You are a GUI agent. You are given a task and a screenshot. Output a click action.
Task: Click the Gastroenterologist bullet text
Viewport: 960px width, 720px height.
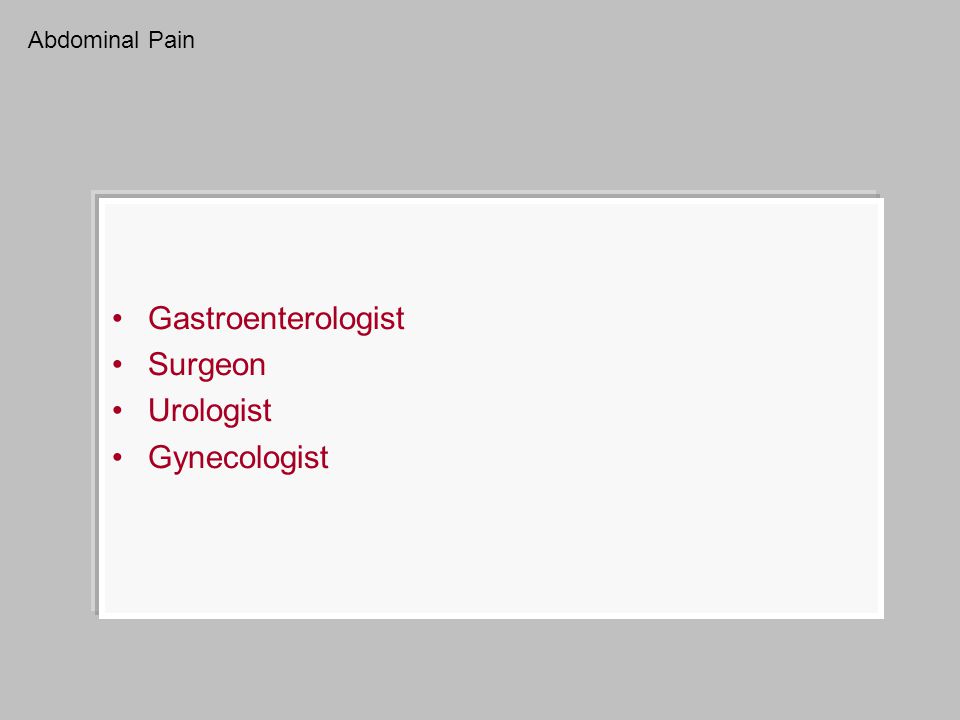[276, 319]
